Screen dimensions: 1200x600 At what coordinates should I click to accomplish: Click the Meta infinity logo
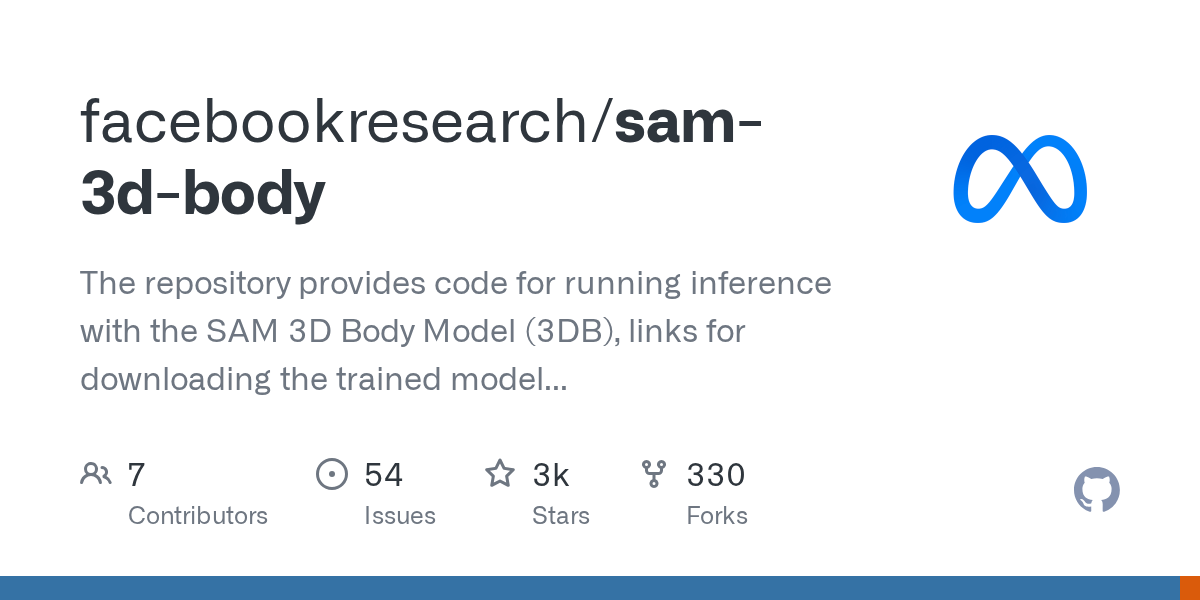click(1020, 179)
